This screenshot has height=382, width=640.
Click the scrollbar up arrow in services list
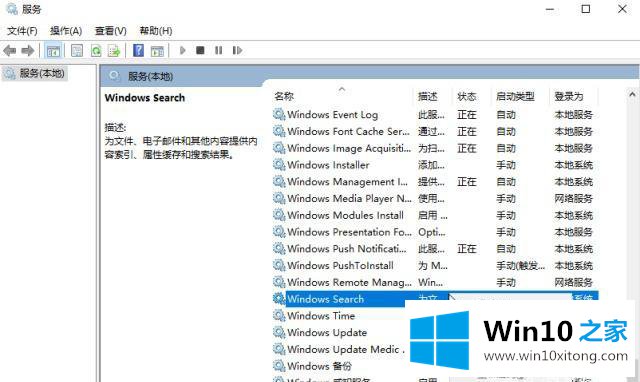(632, 94)
